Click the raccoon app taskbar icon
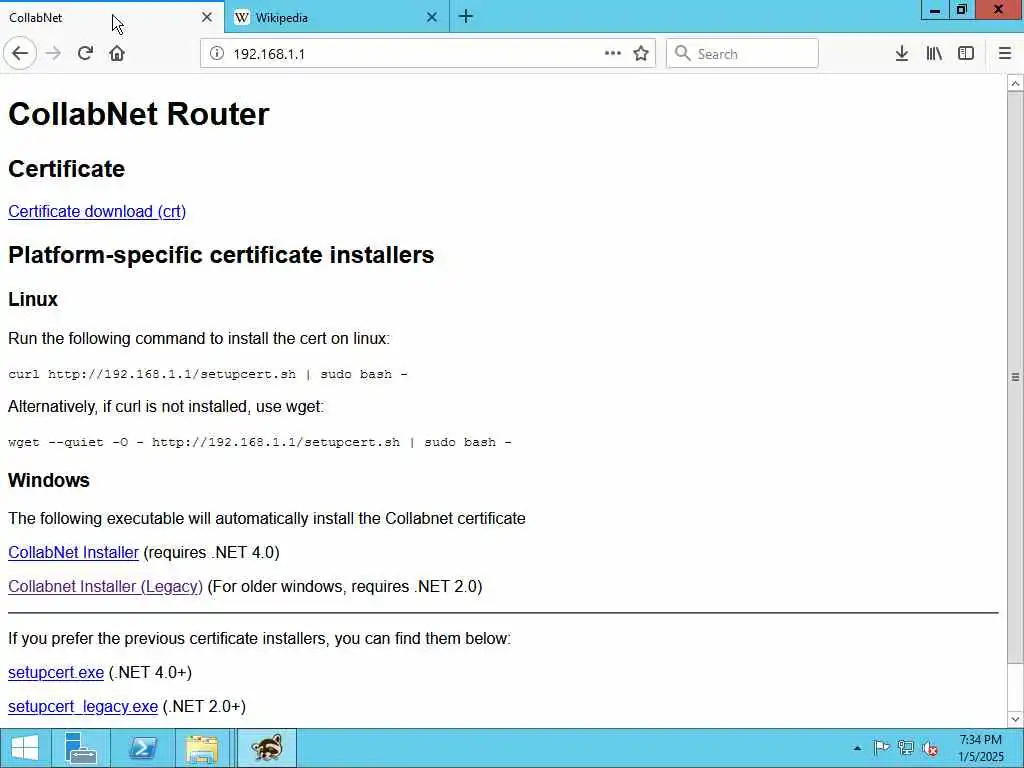This screenshot has height=768, width=1024. click(x=266, y=748)
